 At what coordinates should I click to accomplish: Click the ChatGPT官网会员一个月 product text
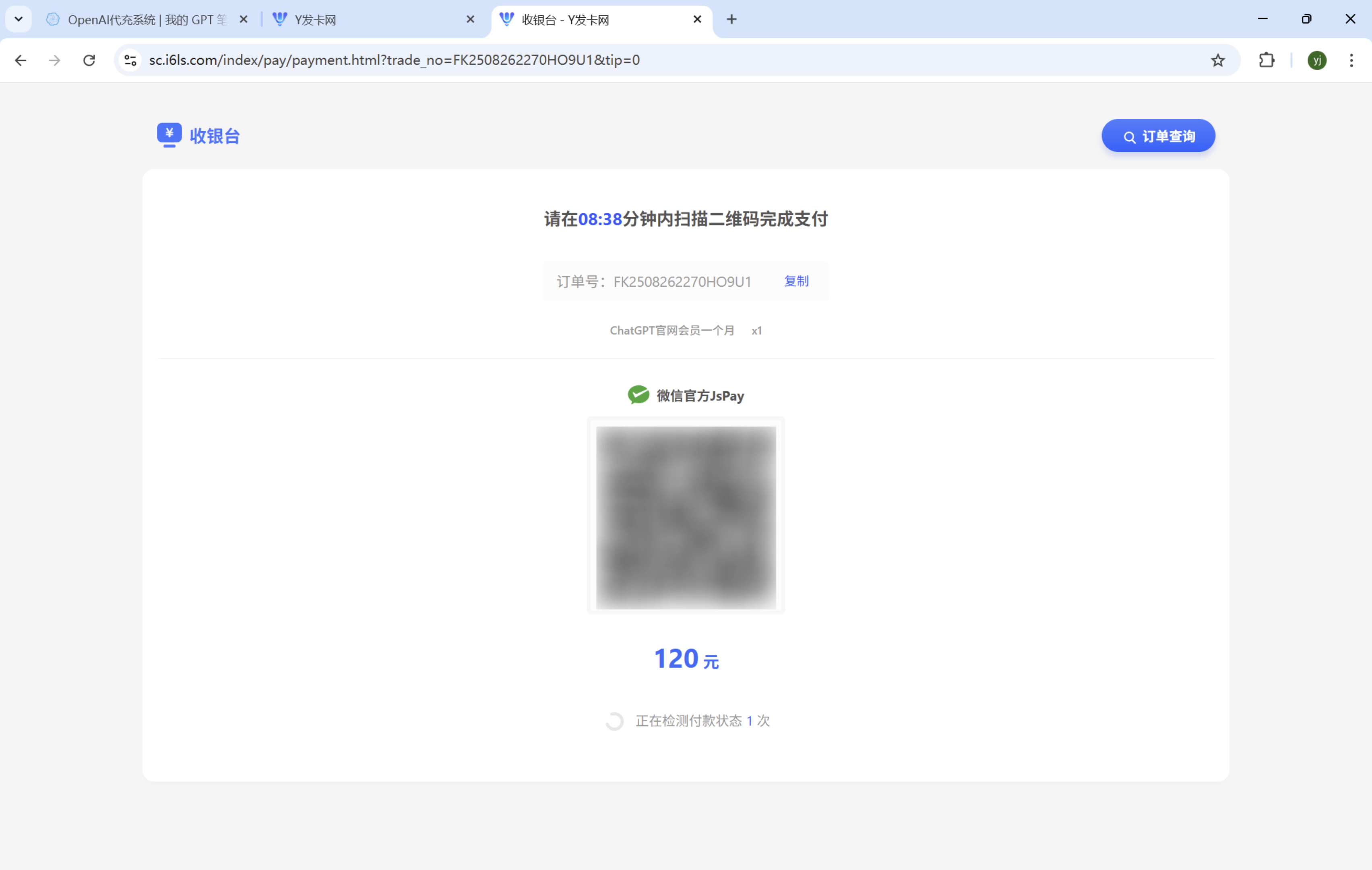pos(672,331)
